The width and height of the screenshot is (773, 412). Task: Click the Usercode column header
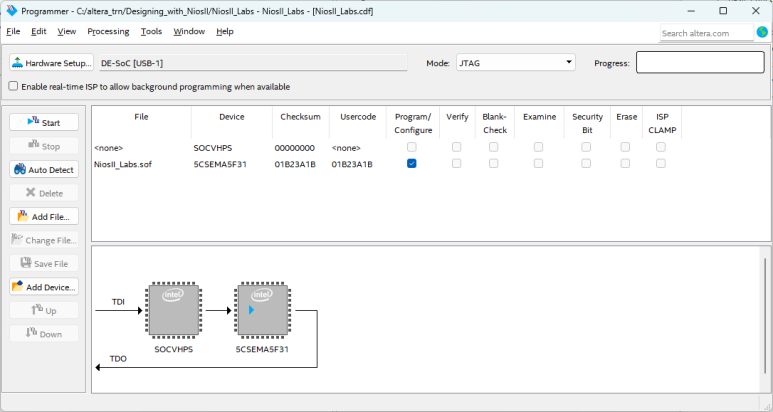(x=358, y=117)
